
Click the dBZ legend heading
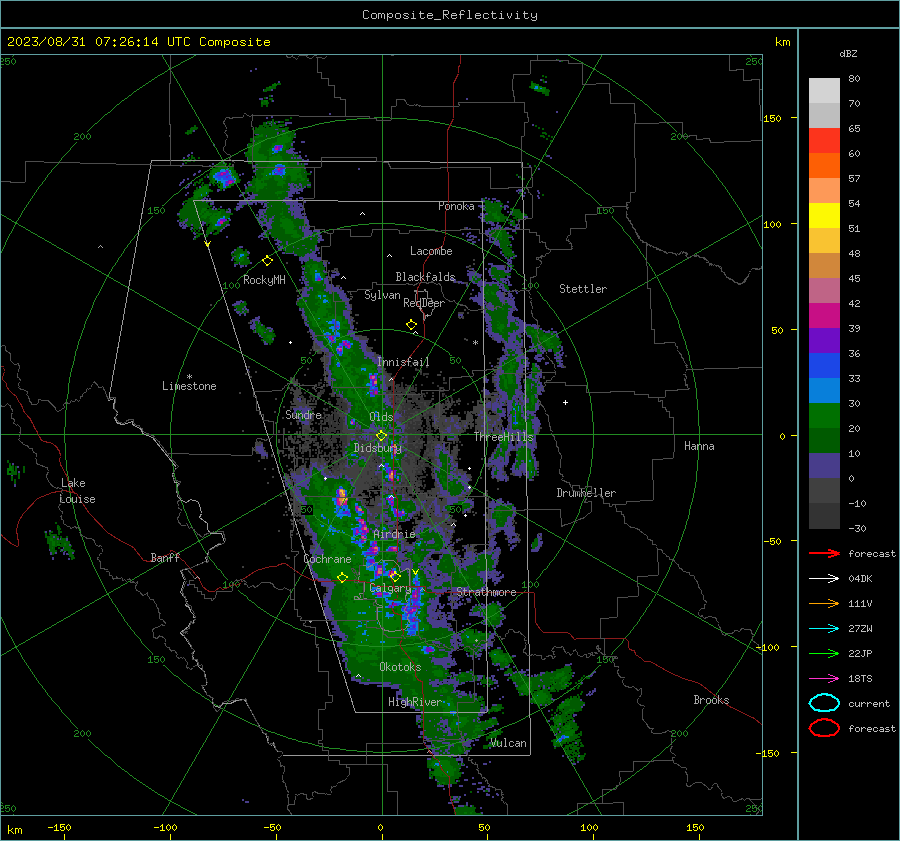click(x=848, y=53)
